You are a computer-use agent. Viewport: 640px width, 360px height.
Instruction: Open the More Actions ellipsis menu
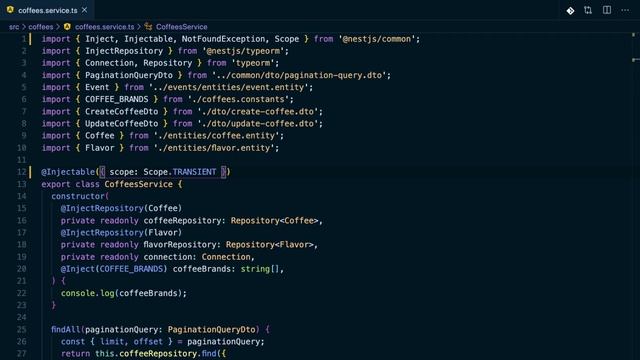(x=625, y=10)
